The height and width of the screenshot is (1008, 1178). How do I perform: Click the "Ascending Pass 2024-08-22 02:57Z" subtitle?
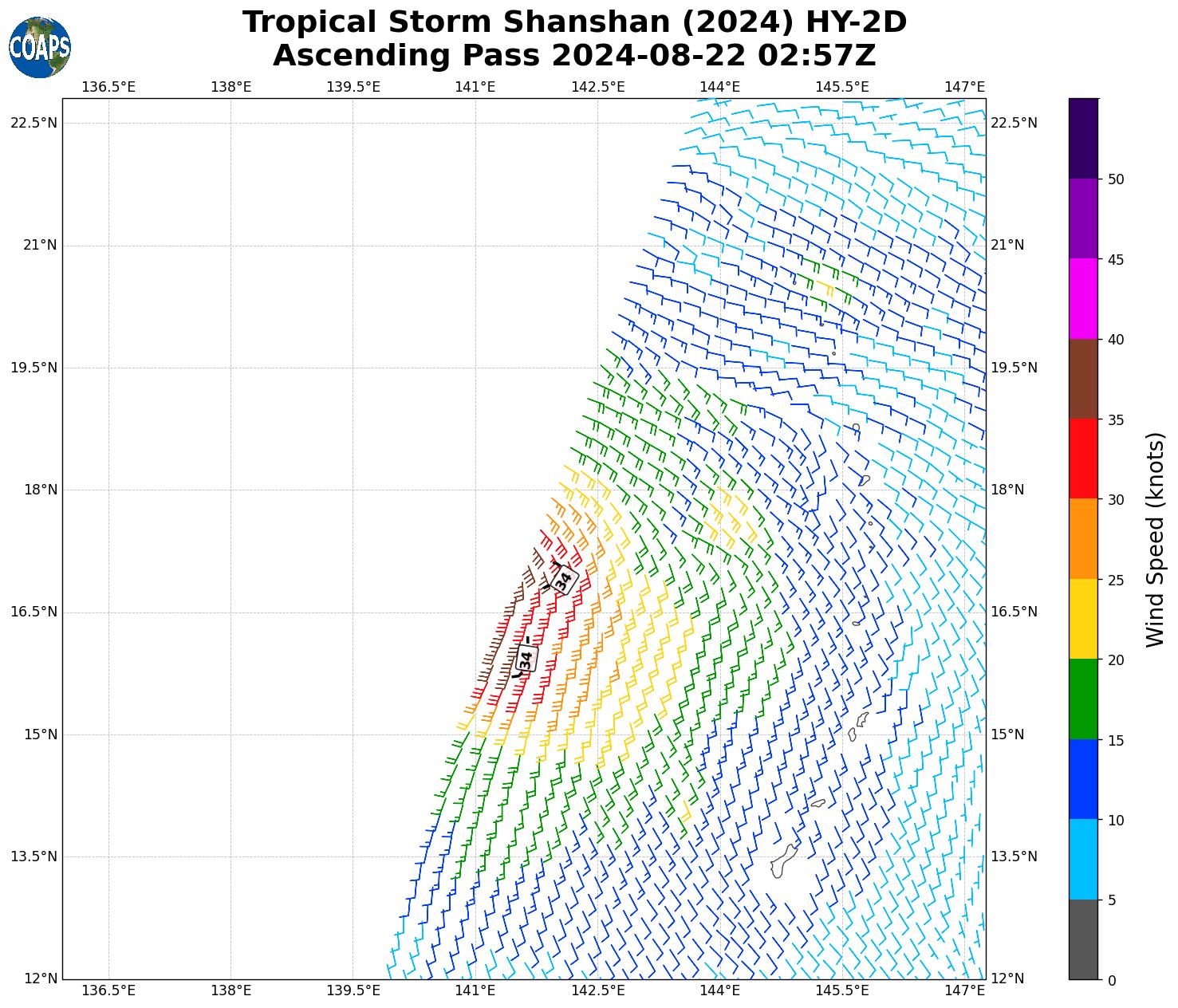point(574,56)
